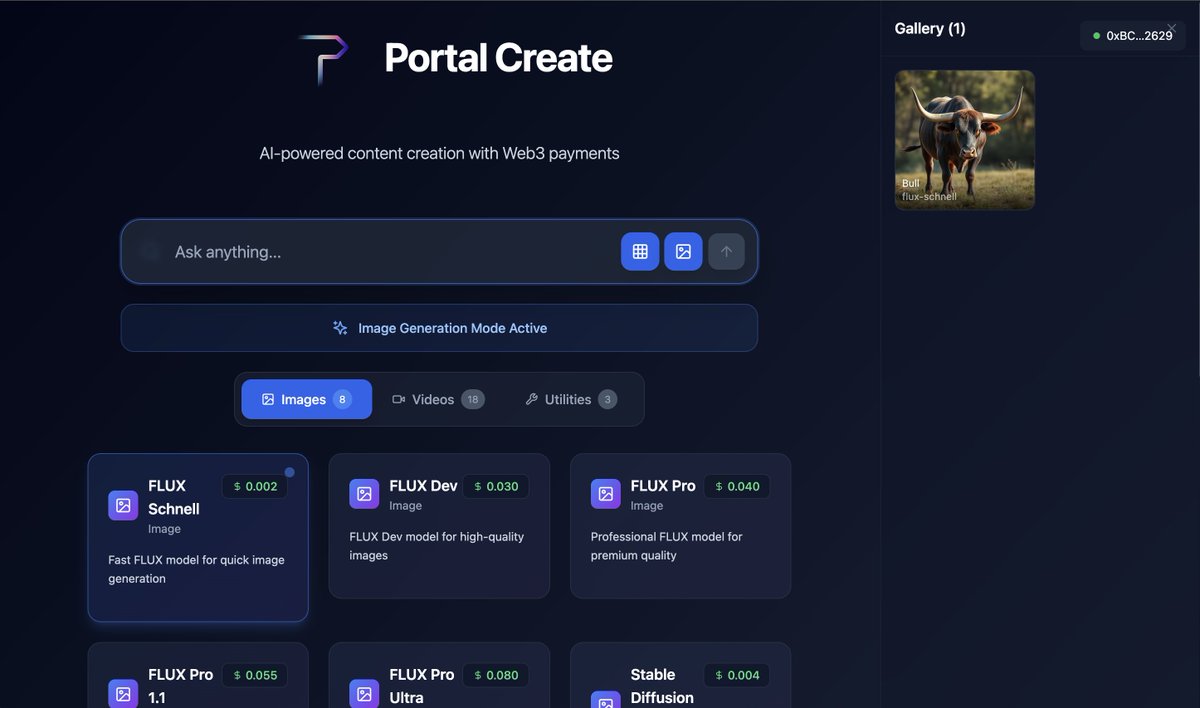Click the Stable Diffusion model icon
1200x708 pixels.
605,700
